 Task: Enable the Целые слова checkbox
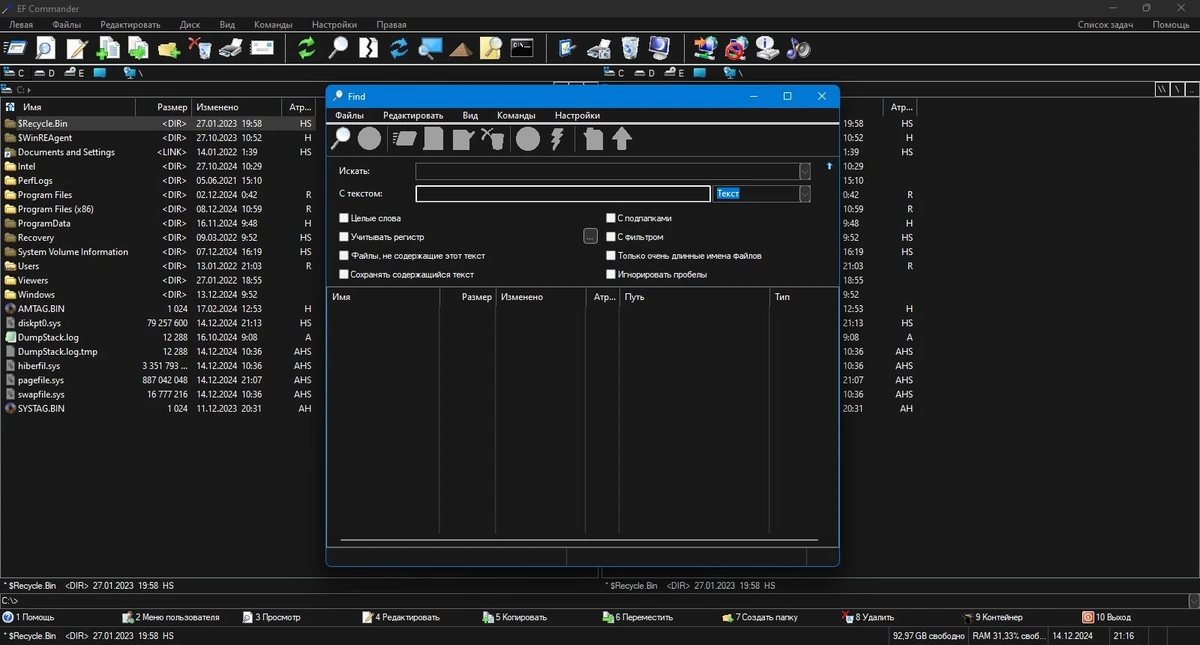(344, 218)
